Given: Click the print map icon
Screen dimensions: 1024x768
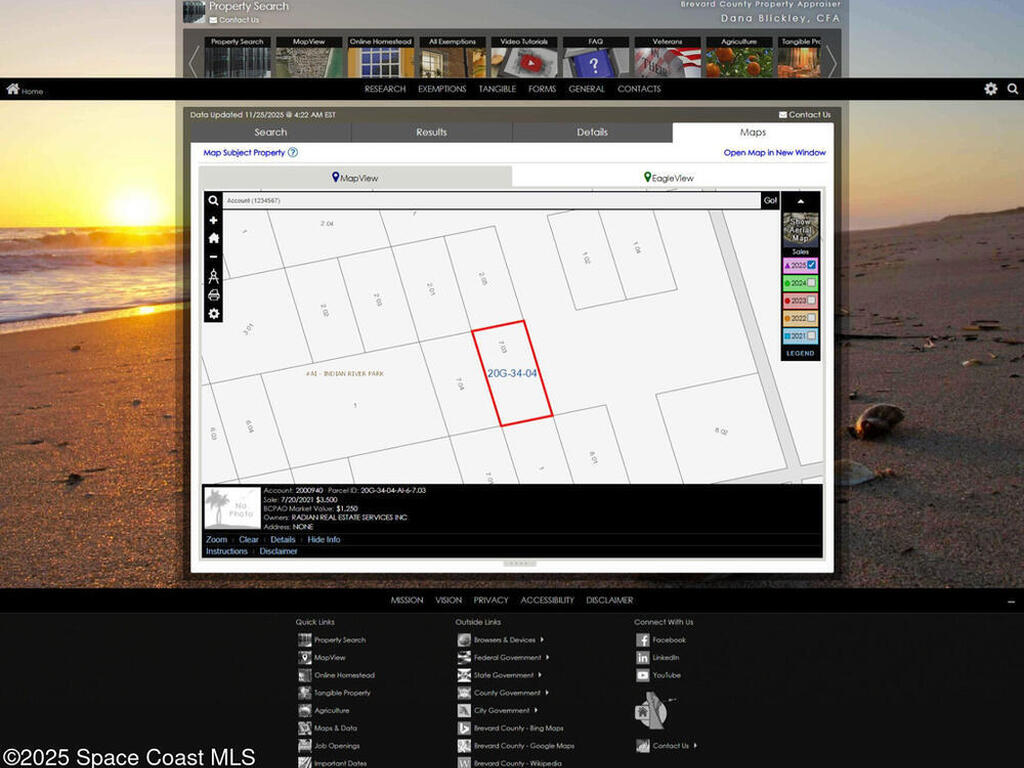Looking at the screenshot, I should (213, 295).
